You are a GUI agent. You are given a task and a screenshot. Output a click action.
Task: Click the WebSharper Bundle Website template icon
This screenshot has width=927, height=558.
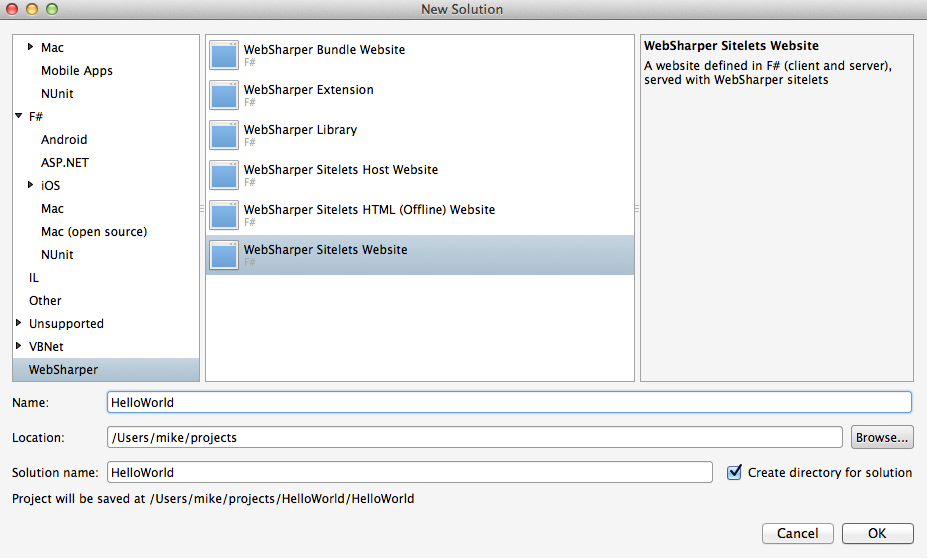(224, 55)
